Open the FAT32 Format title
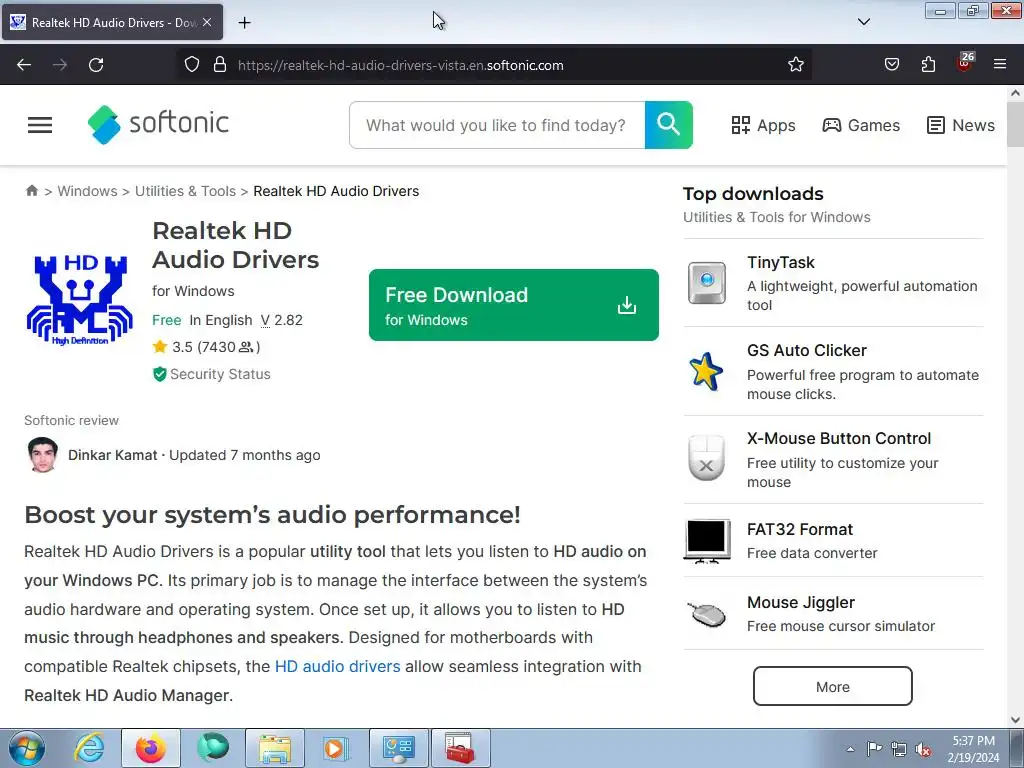The height and width of the screenshot is (768, 1024). [x=800, y=530]
